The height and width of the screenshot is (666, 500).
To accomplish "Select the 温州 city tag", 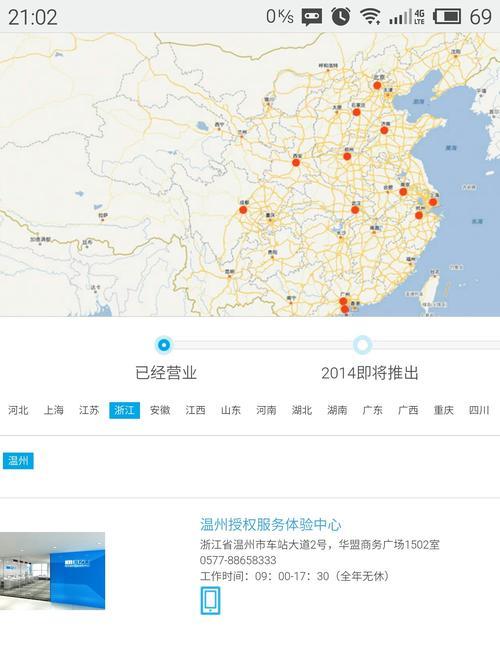I will (18, 461).
